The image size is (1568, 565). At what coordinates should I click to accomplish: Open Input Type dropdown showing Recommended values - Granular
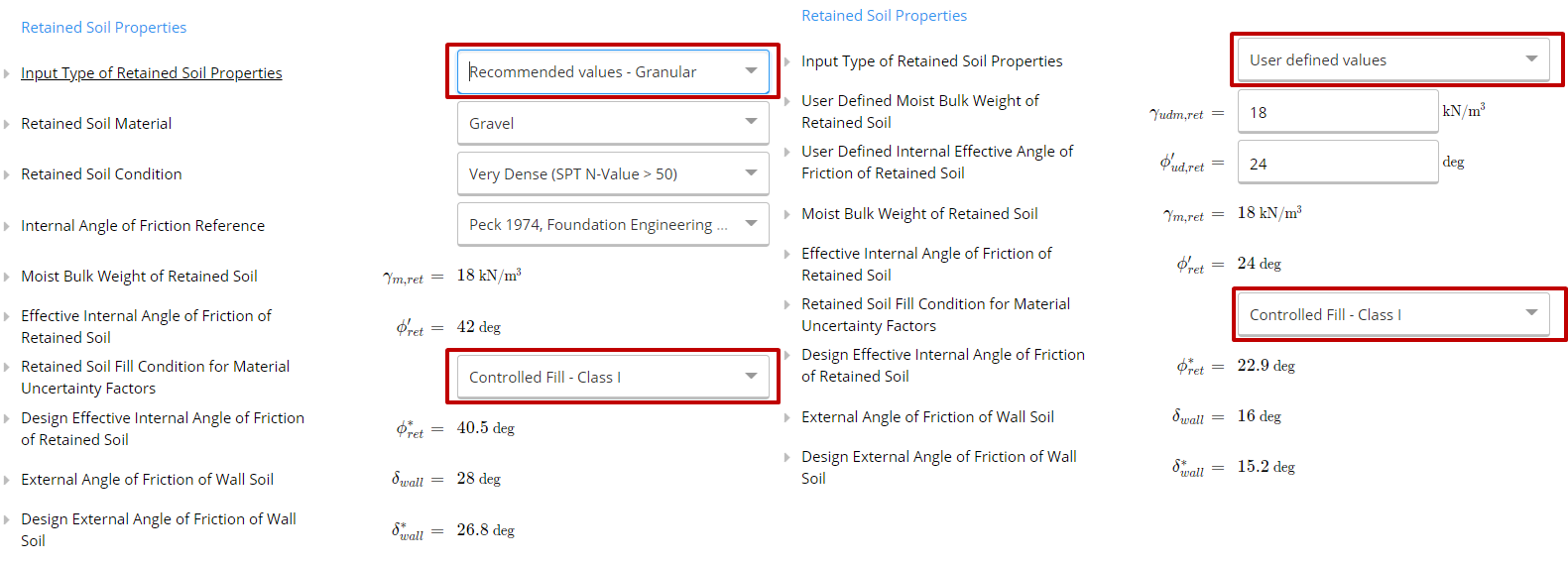pyautogui.click(x=612, y=72)
